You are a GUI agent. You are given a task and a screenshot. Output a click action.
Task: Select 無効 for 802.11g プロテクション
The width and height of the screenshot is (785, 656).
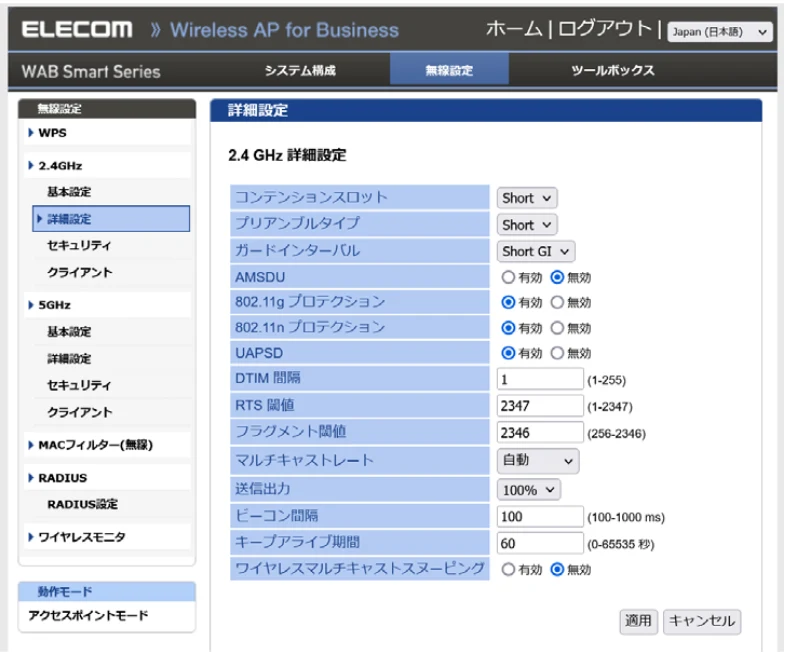[557, 302]
